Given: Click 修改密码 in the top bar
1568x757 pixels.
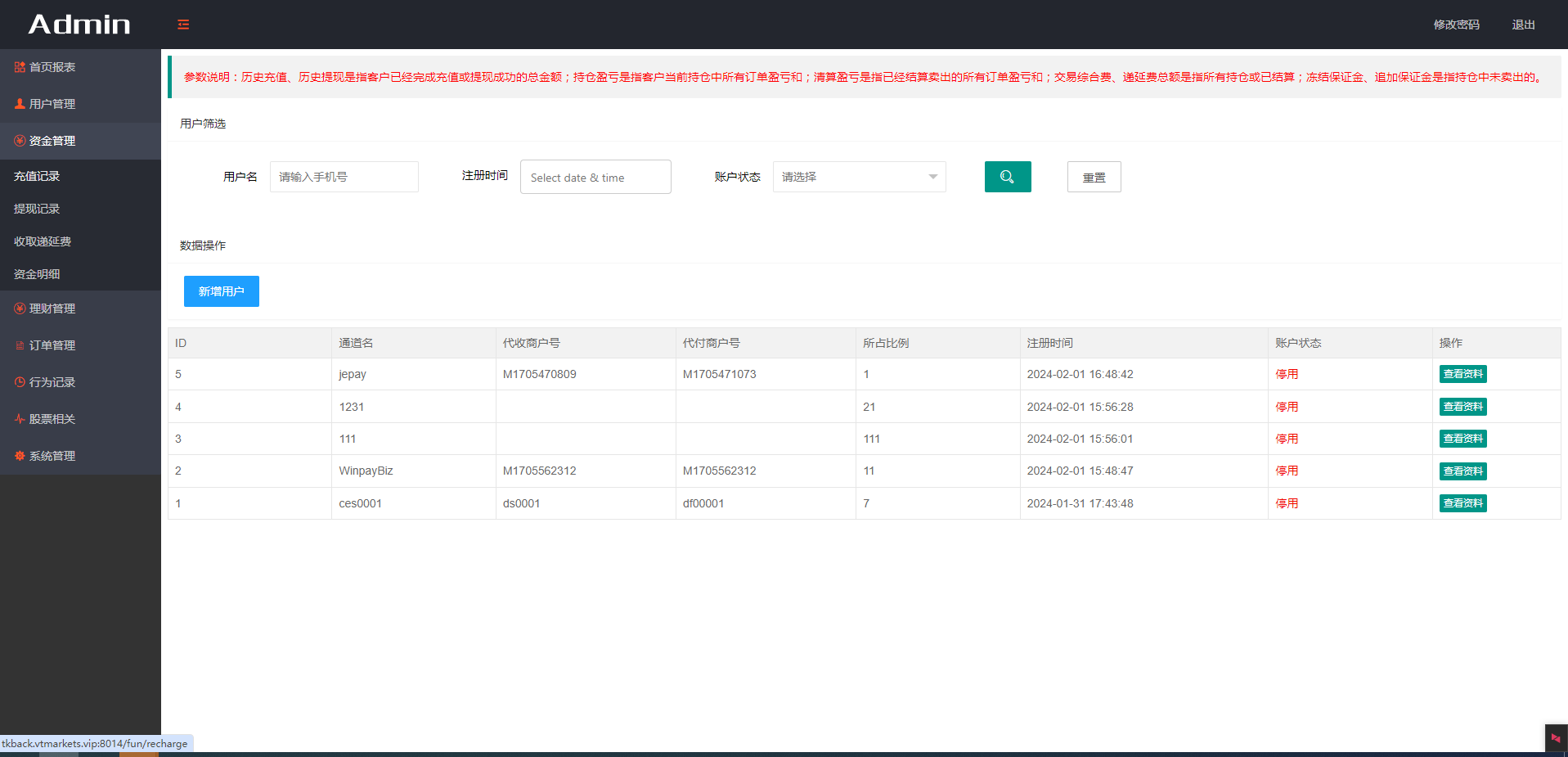Looking at the screenshot, I should point(1456,25).
